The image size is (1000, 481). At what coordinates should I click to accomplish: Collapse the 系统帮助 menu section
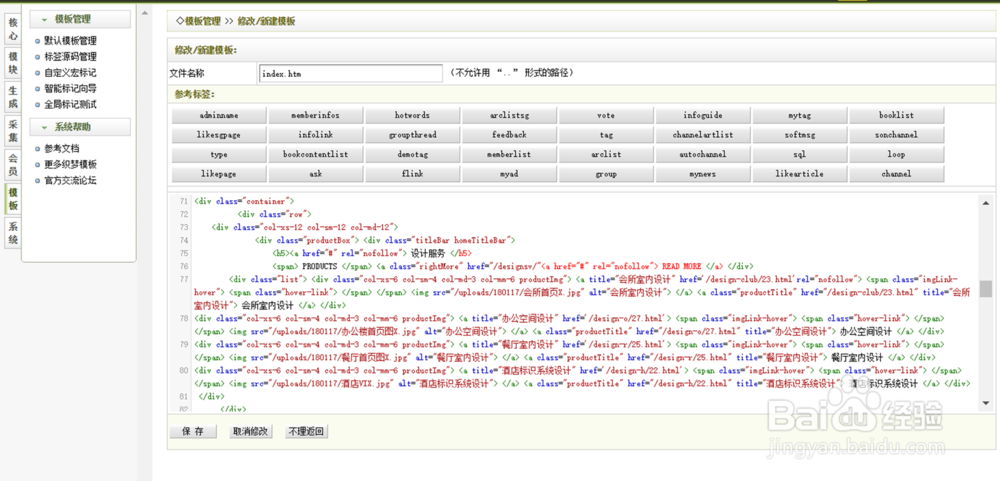pos(80,127)
